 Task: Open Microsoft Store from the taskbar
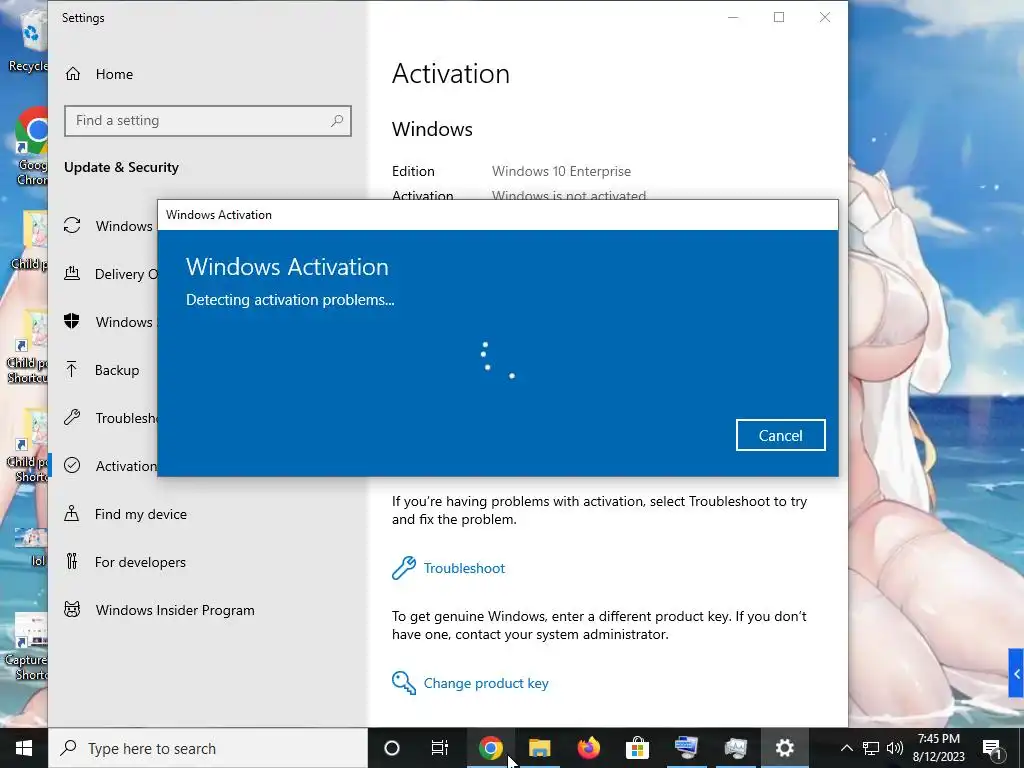click(637, 748)
